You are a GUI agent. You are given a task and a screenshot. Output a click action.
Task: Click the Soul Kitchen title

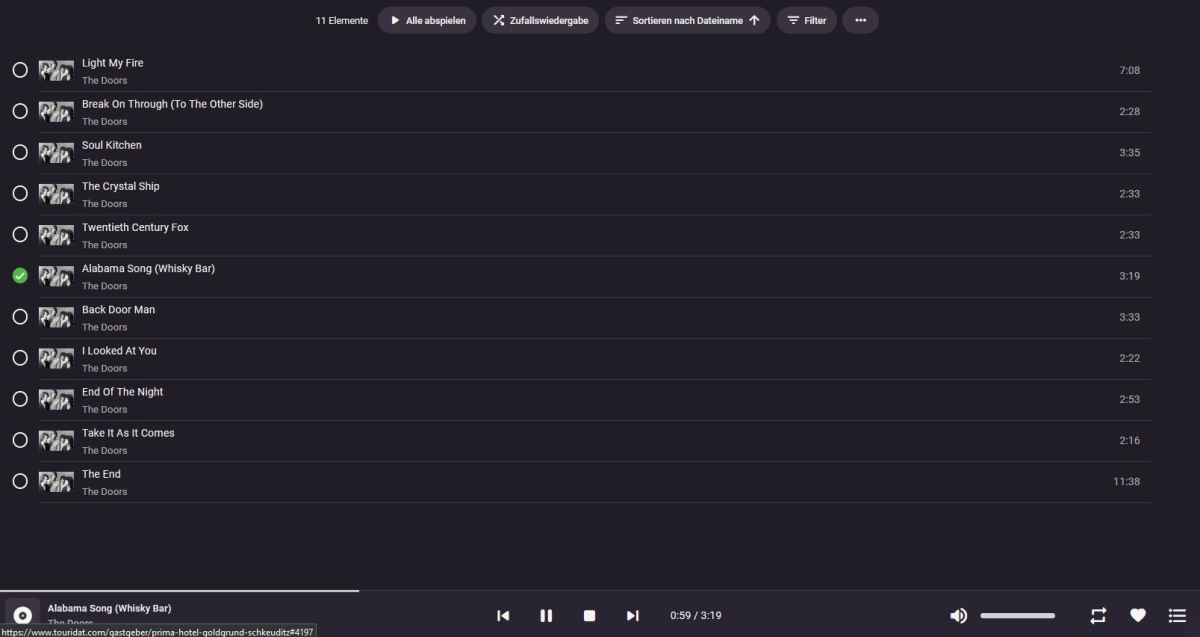[x=112, y=145]
